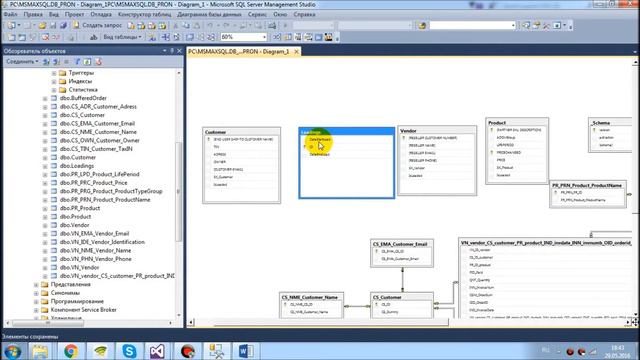Open the Сервис menu
Viewport: 640px width, 360px height.
point(257,14)
